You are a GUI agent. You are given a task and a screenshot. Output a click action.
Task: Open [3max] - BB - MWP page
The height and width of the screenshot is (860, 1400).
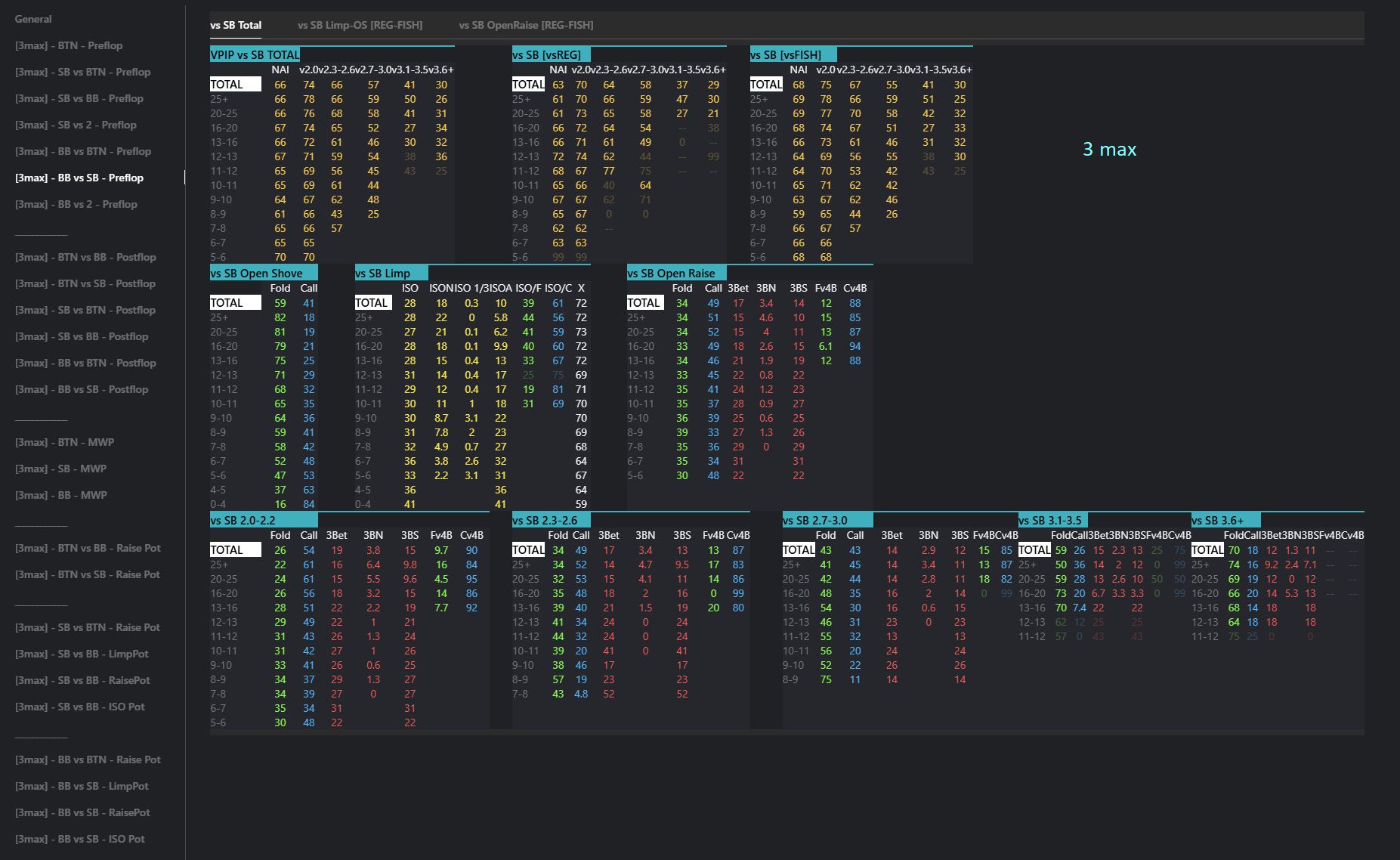[x=60, y=495]
